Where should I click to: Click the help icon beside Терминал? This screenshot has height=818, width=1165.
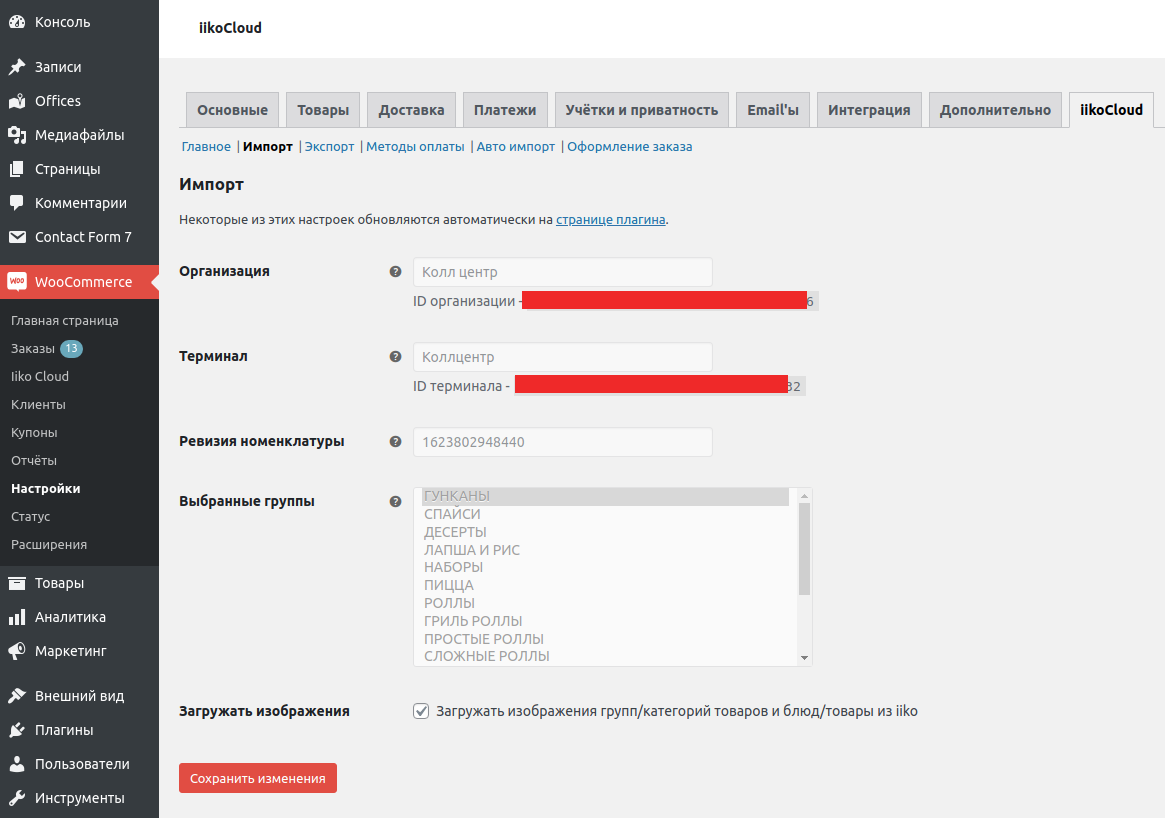(x=395, y=356)
